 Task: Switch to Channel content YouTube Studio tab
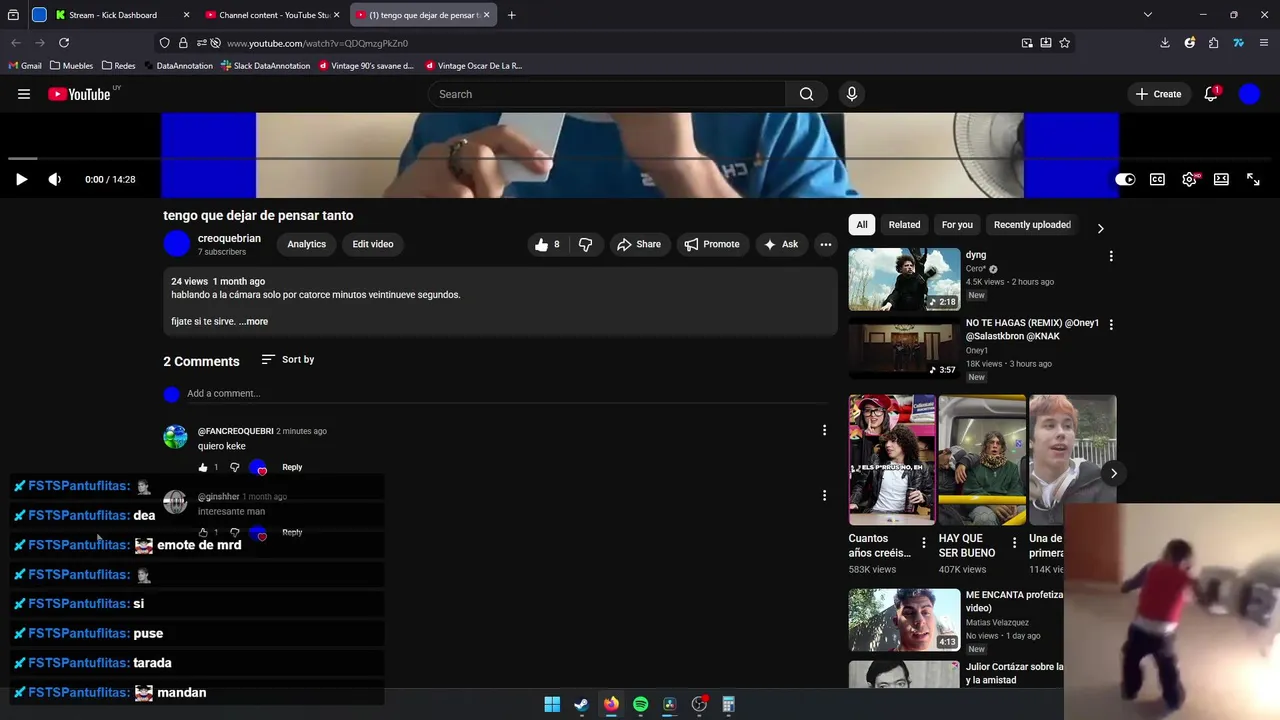273,15
